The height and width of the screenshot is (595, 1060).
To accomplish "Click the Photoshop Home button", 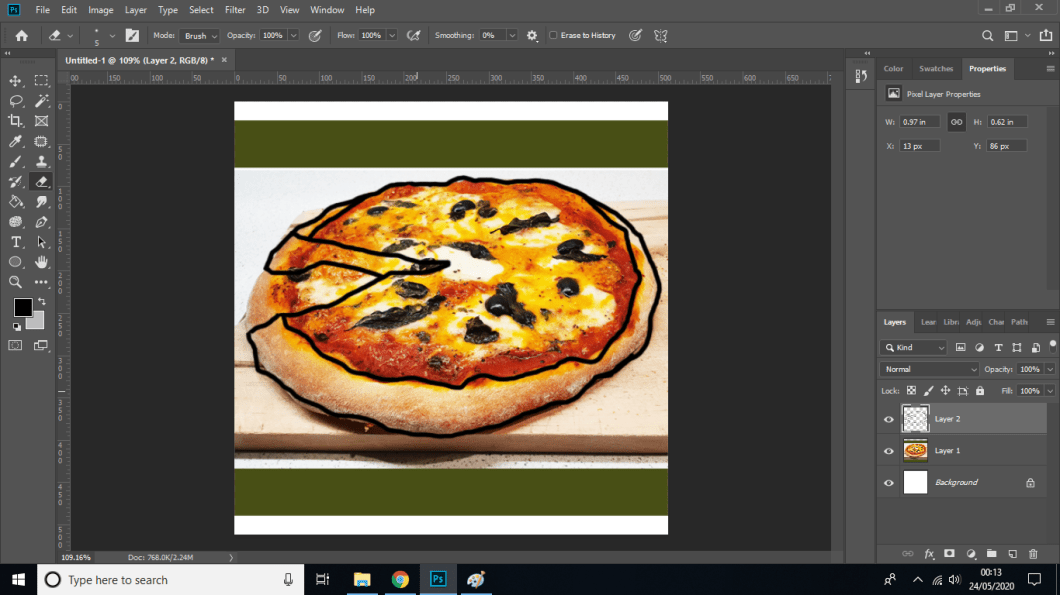I will click(20, 35).
